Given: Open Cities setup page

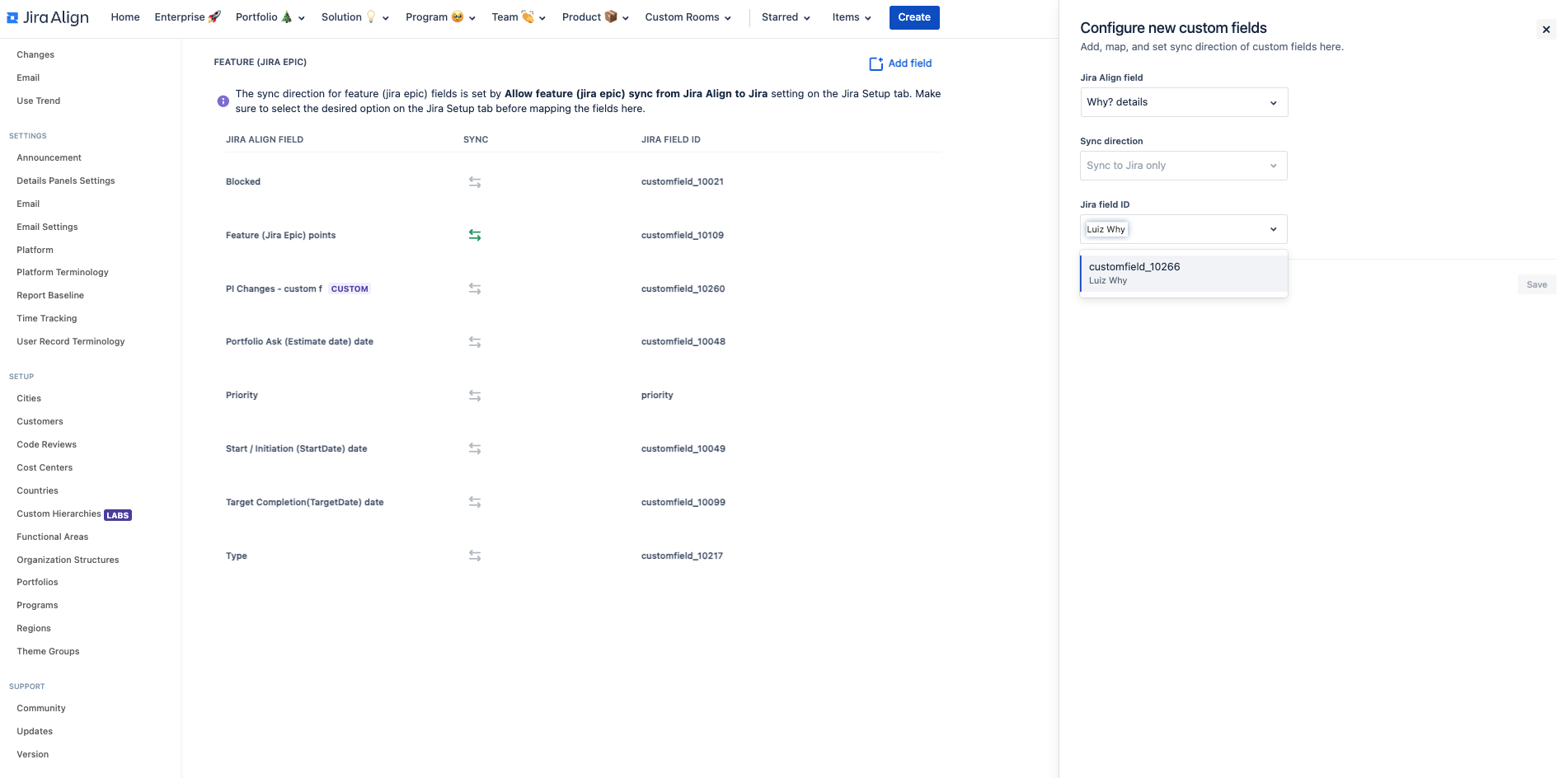Looking at the screenshot, I should (29, 399).
